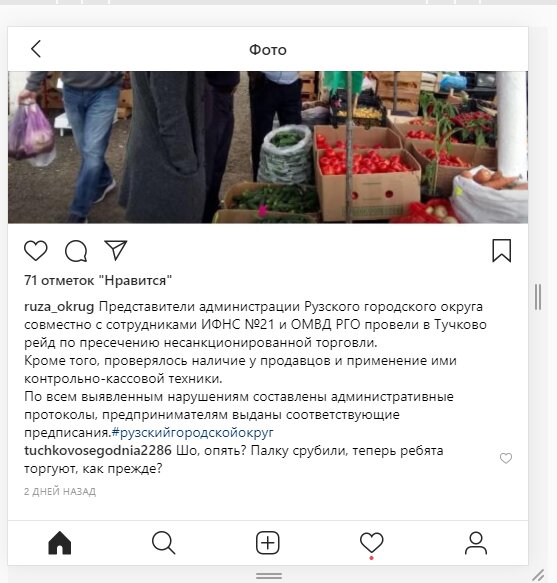Open the Search tab magnifier
This screenshot has width=557, height=583.
click(x=164, y=543)
